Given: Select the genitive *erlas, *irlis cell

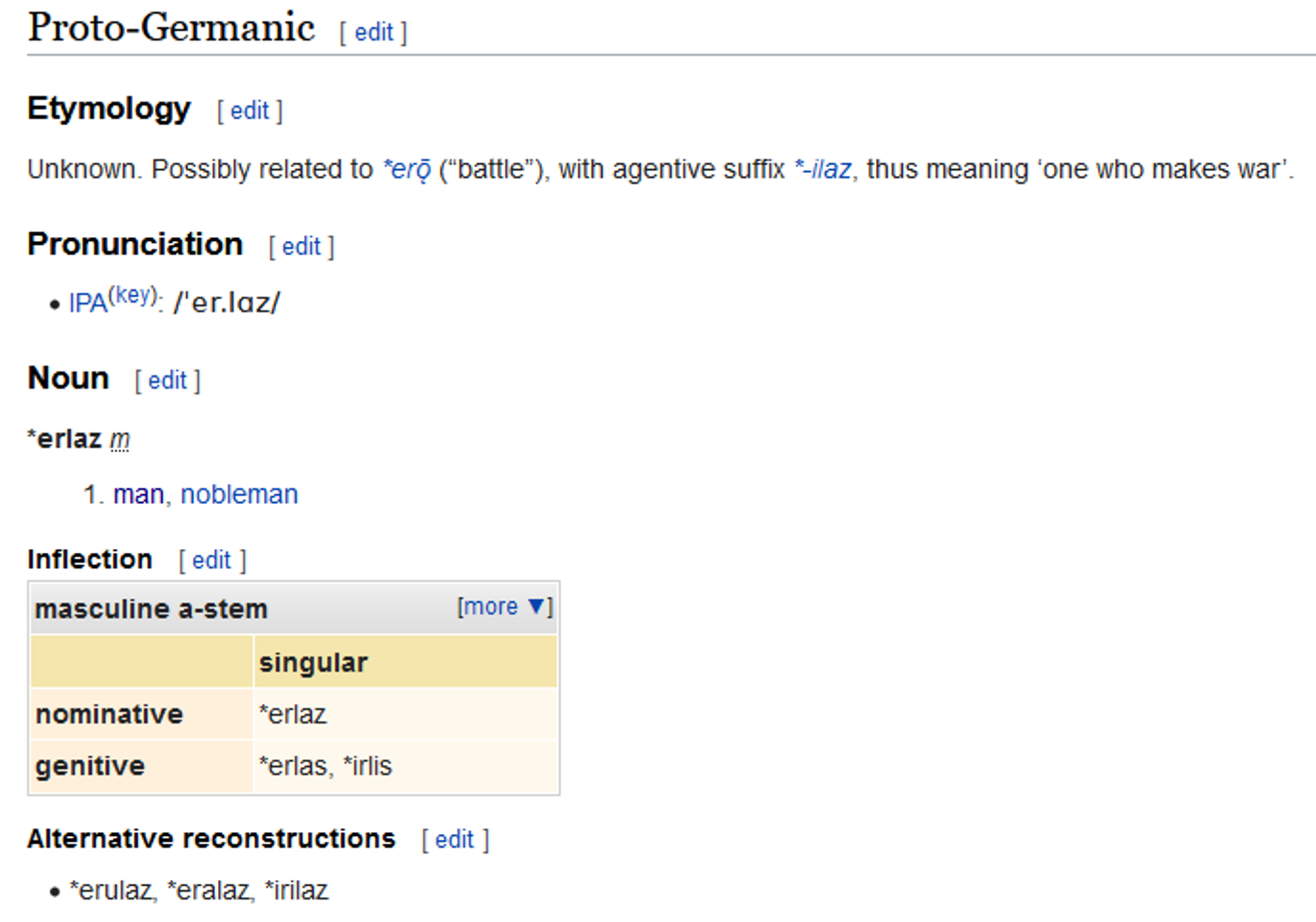Looking at the screenshot, I should pyautogui.click(x=406, y=766).
